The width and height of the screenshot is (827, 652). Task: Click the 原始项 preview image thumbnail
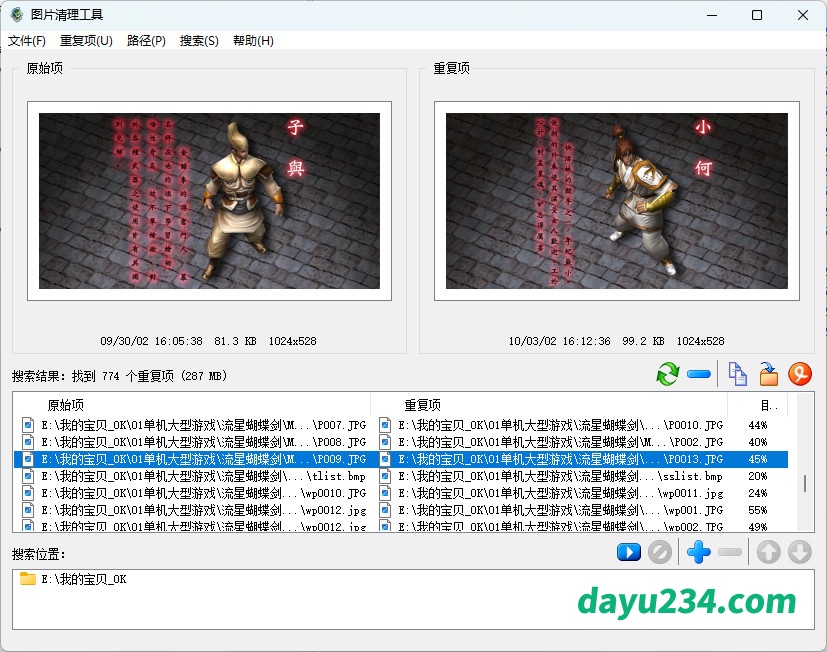(209, 201)
